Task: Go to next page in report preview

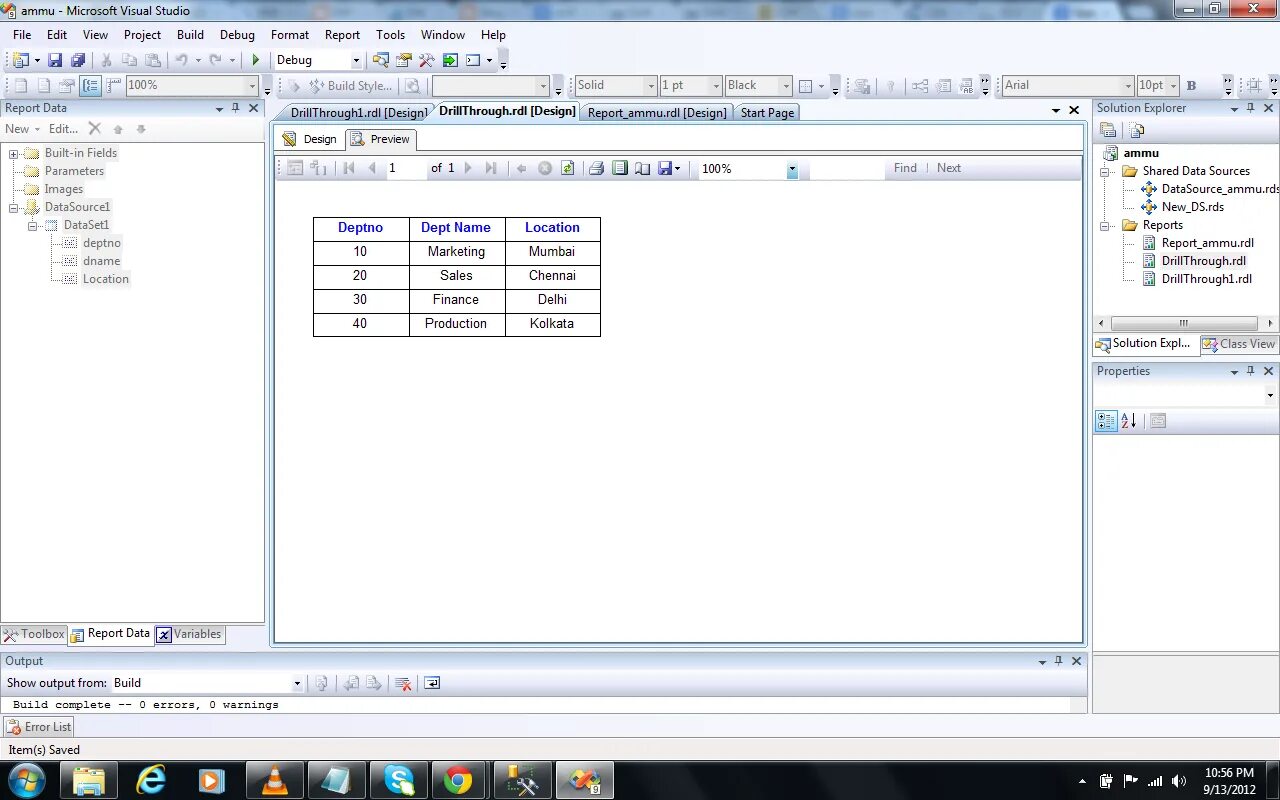Action: pos(468,168)
